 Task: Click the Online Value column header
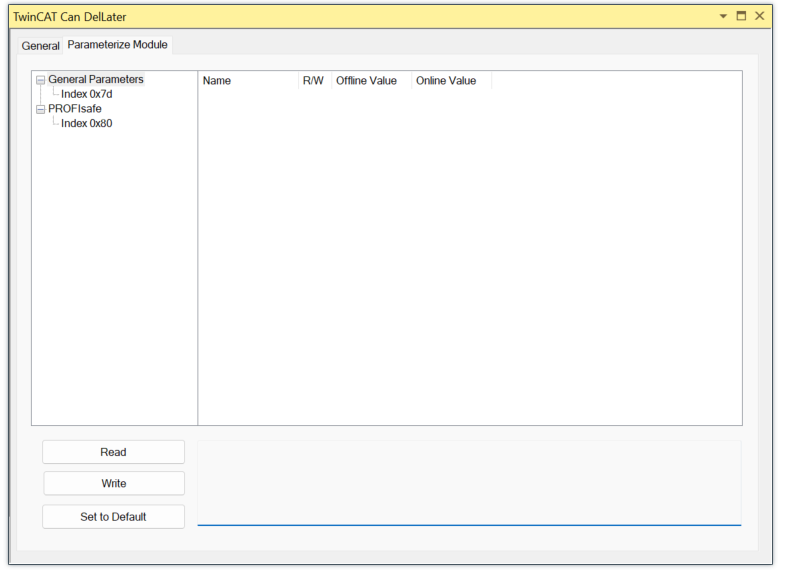[451, 81]
